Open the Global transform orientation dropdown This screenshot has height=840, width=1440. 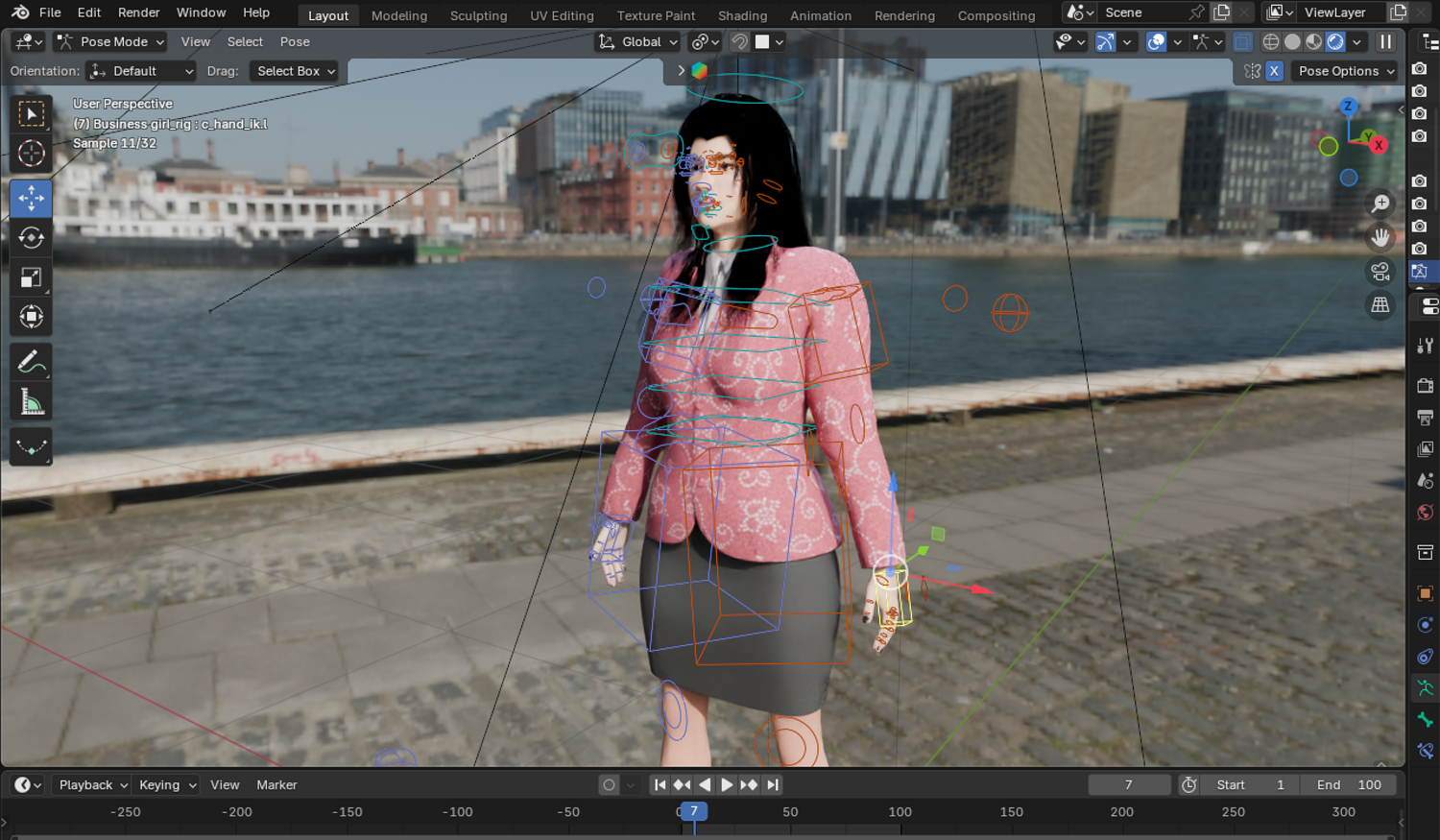637,42
